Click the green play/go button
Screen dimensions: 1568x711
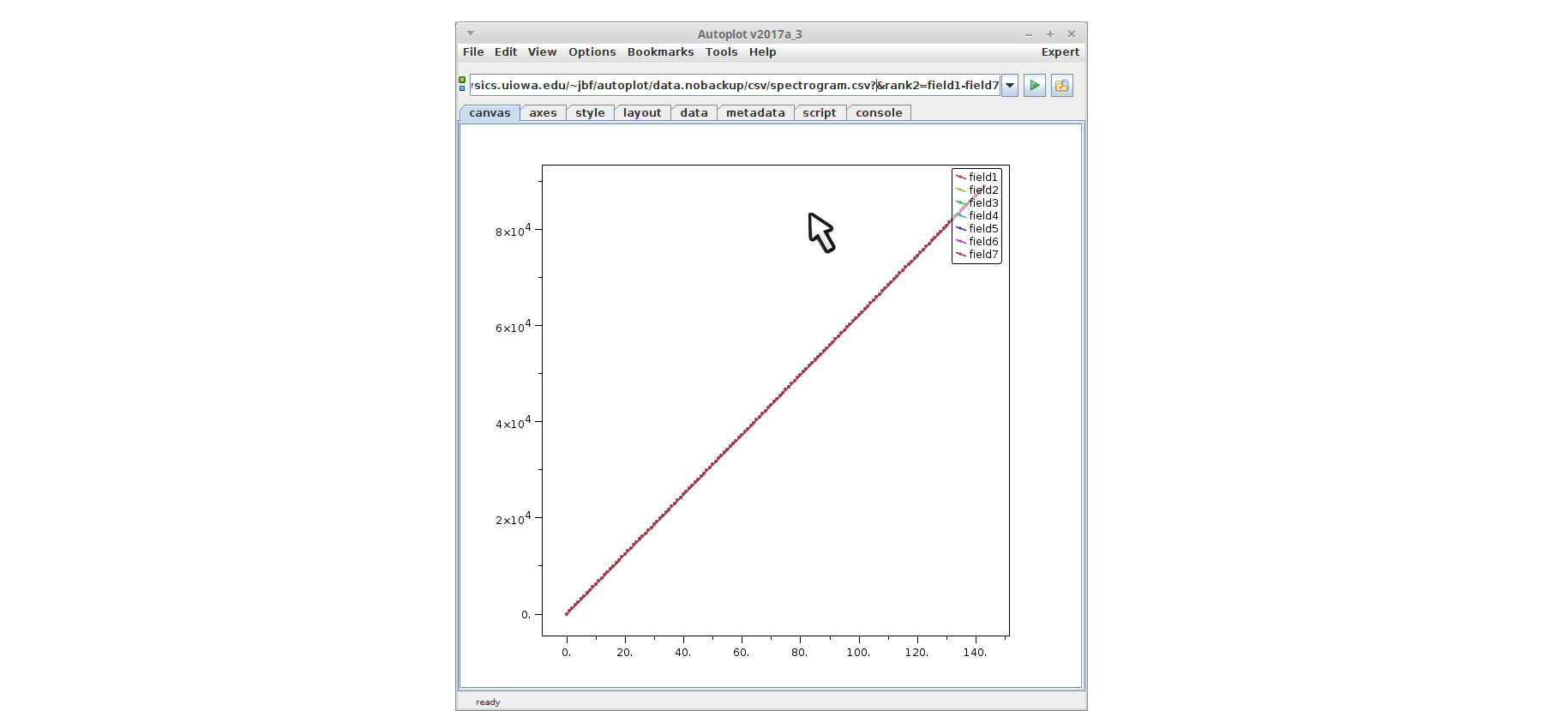[x=1035, y=85]
